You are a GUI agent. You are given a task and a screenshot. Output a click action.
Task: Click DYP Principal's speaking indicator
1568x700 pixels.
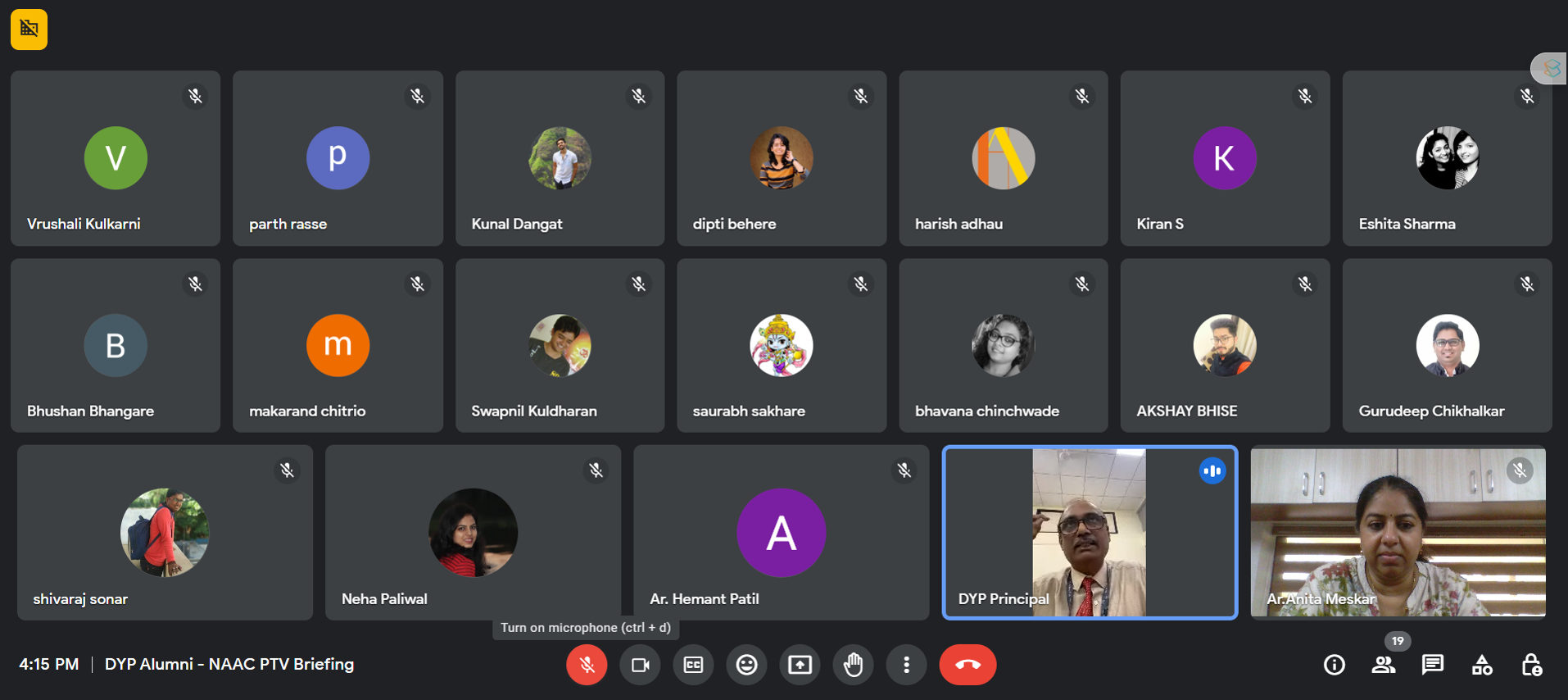pos(1212,470)
